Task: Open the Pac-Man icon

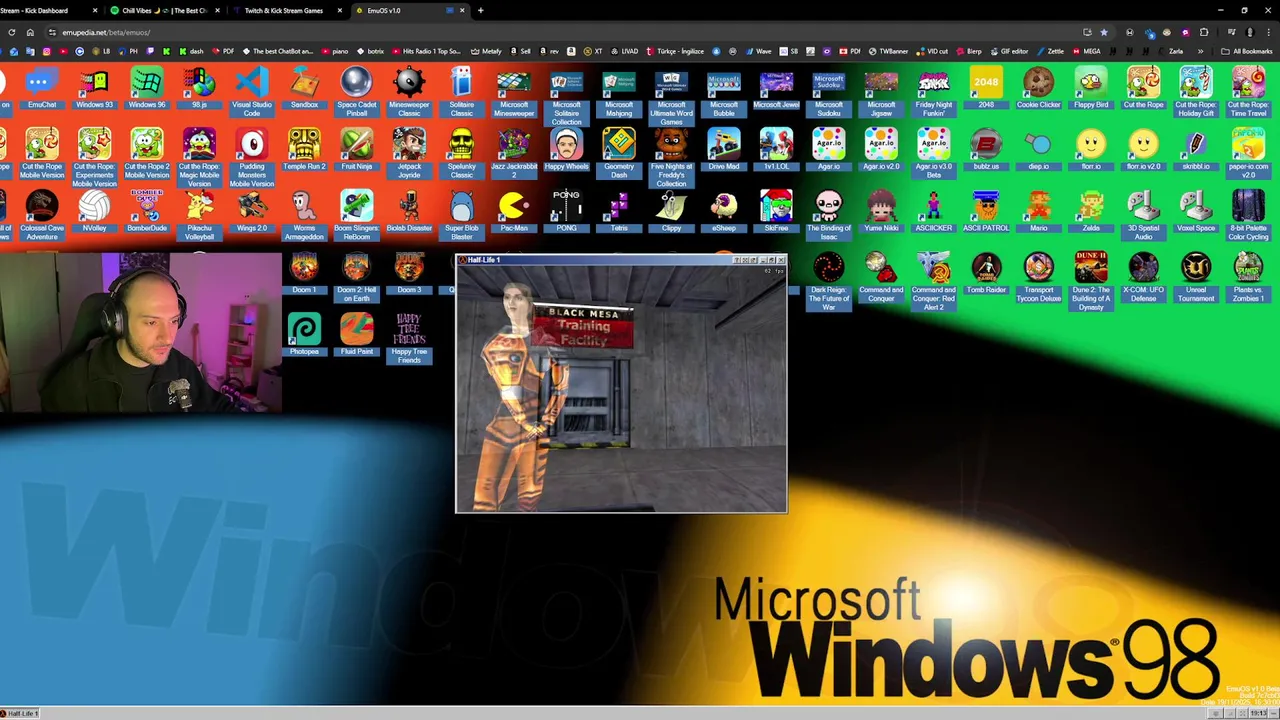Action: [x=514, y=211]
